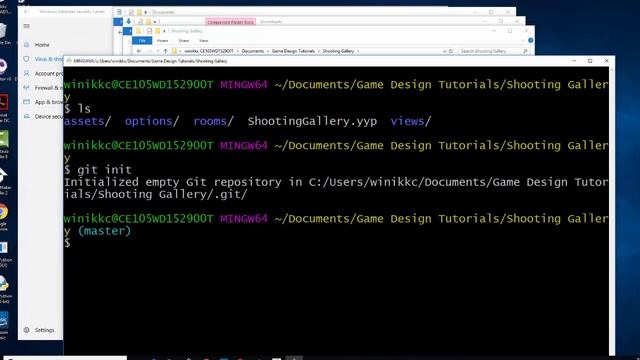
Task: Click 'ShootingGallery.yyp' in the terminal
Action: pyautogui.click(x=312, y=121)
